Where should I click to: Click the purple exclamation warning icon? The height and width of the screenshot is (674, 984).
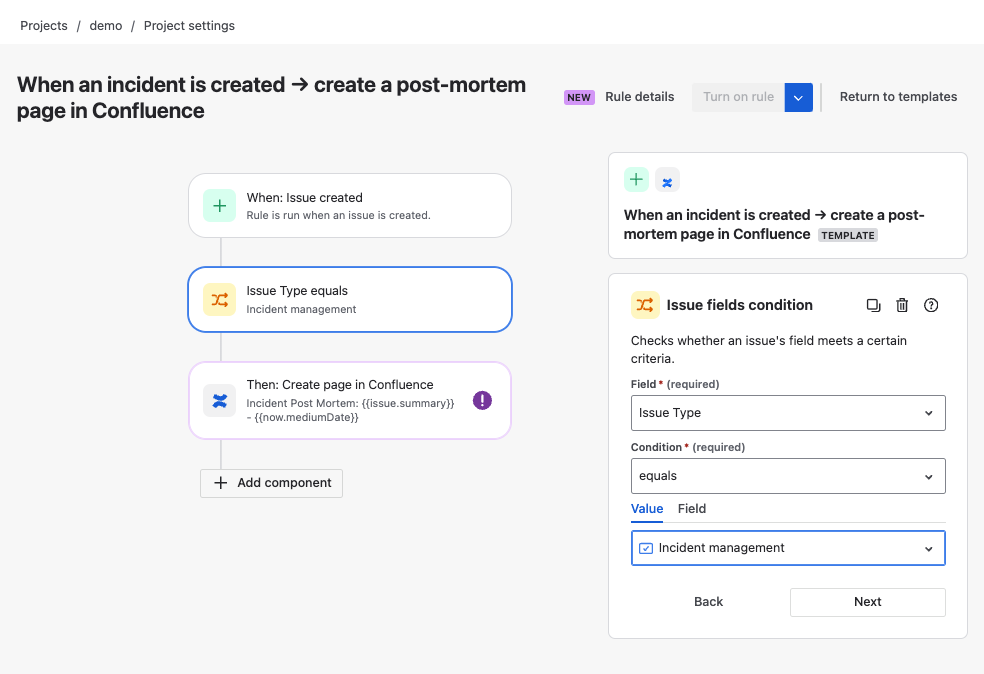(x=482, y=400)
